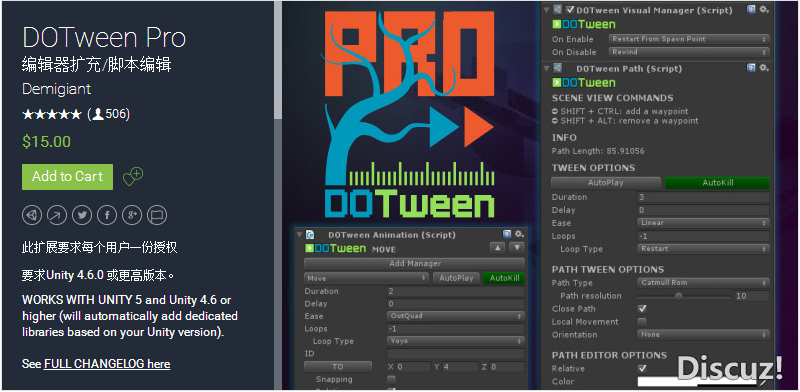Viewport: 800px width, 392px height.
Task: Open gear menu of DOTween Visual Manager
Action: coord(764,9)
